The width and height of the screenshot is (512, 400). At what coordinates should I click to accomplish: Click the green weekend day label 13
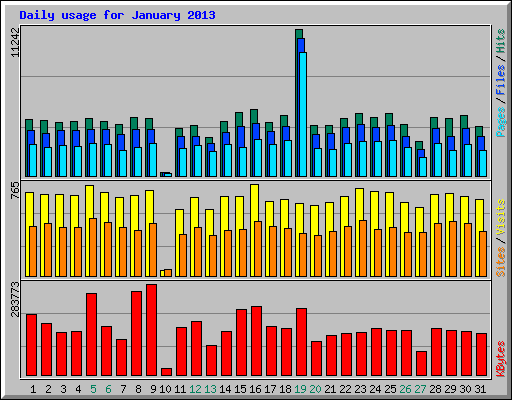pos(210,389)
